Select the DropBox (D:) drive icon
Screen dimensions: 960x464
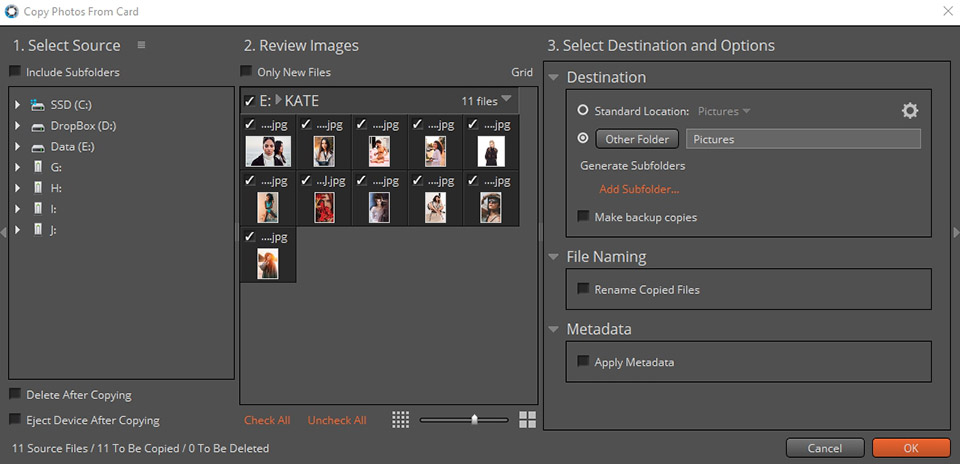(38, 125)
